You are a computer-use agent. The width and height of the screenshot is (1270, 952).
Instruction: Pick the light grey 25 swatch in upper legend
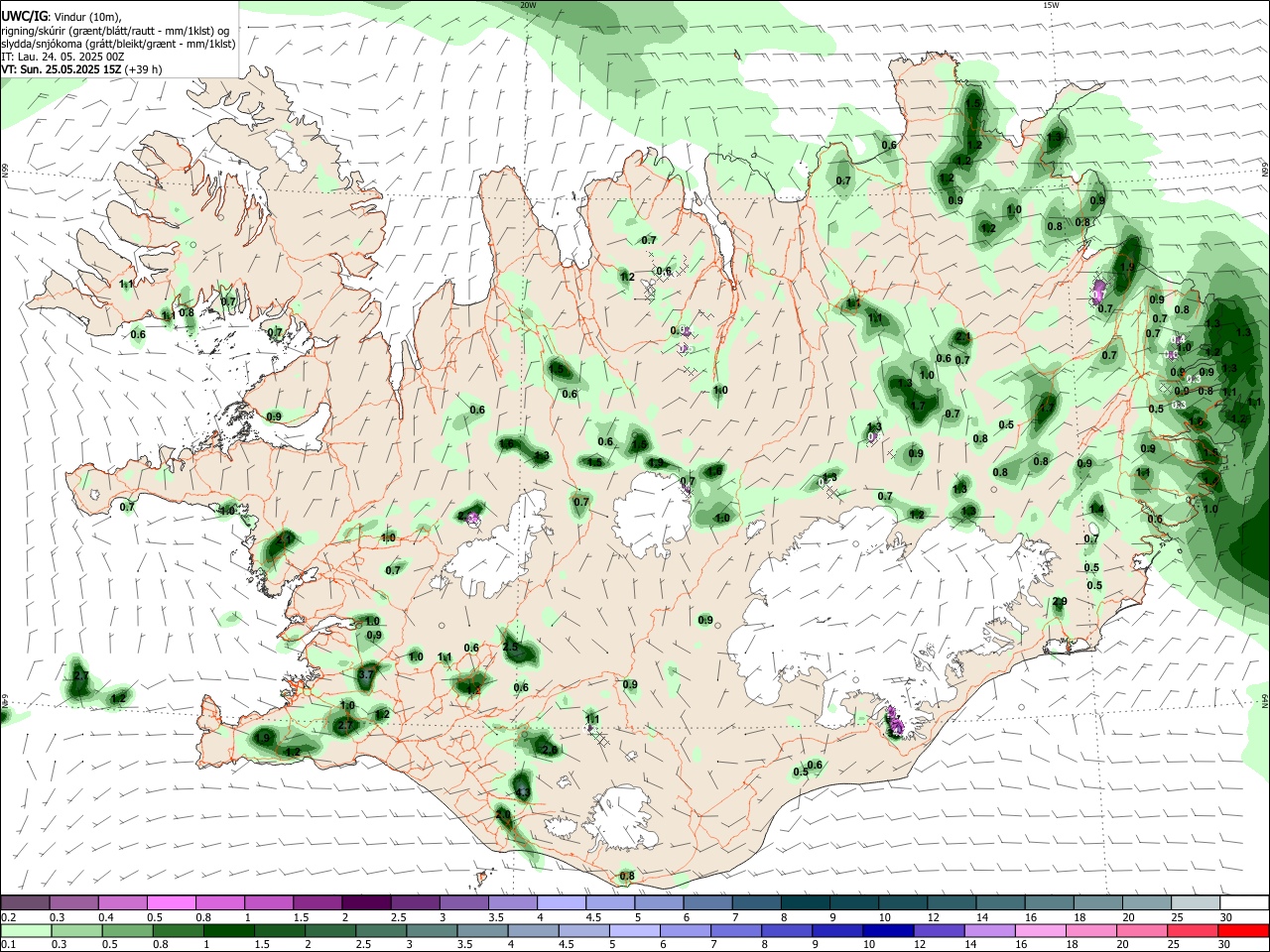1196,903
